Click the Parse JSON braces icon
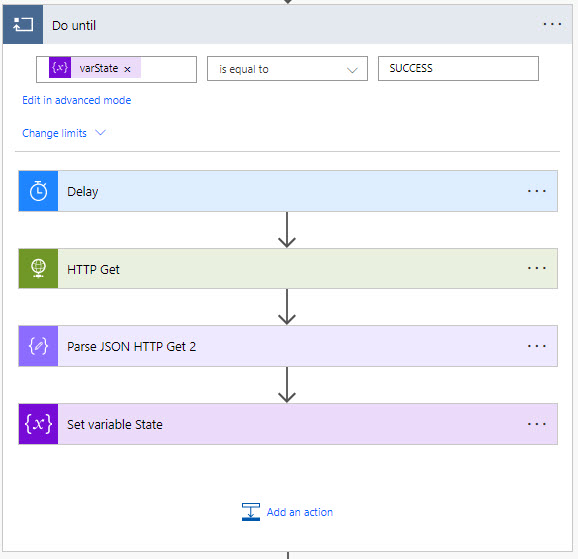The image size is (578, 559). click(x=38, y=346)
